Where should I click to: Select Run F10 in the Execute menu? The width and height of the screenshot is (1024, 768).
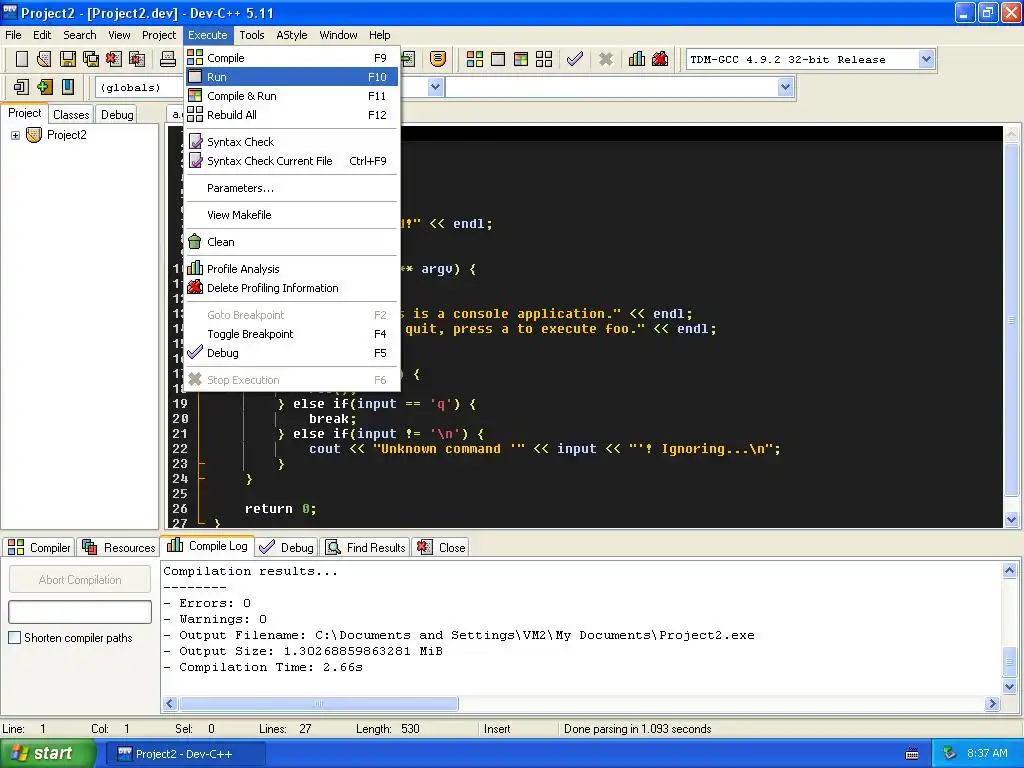click(x=292, y=76)
